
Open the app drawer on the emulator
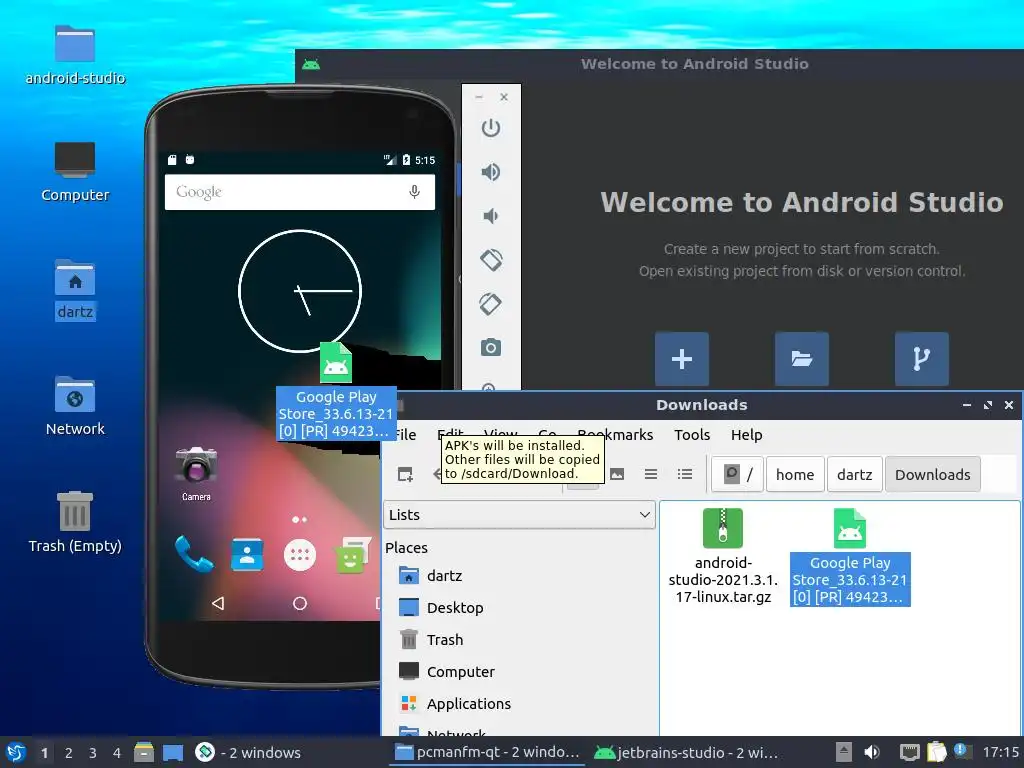pos(300,555)
